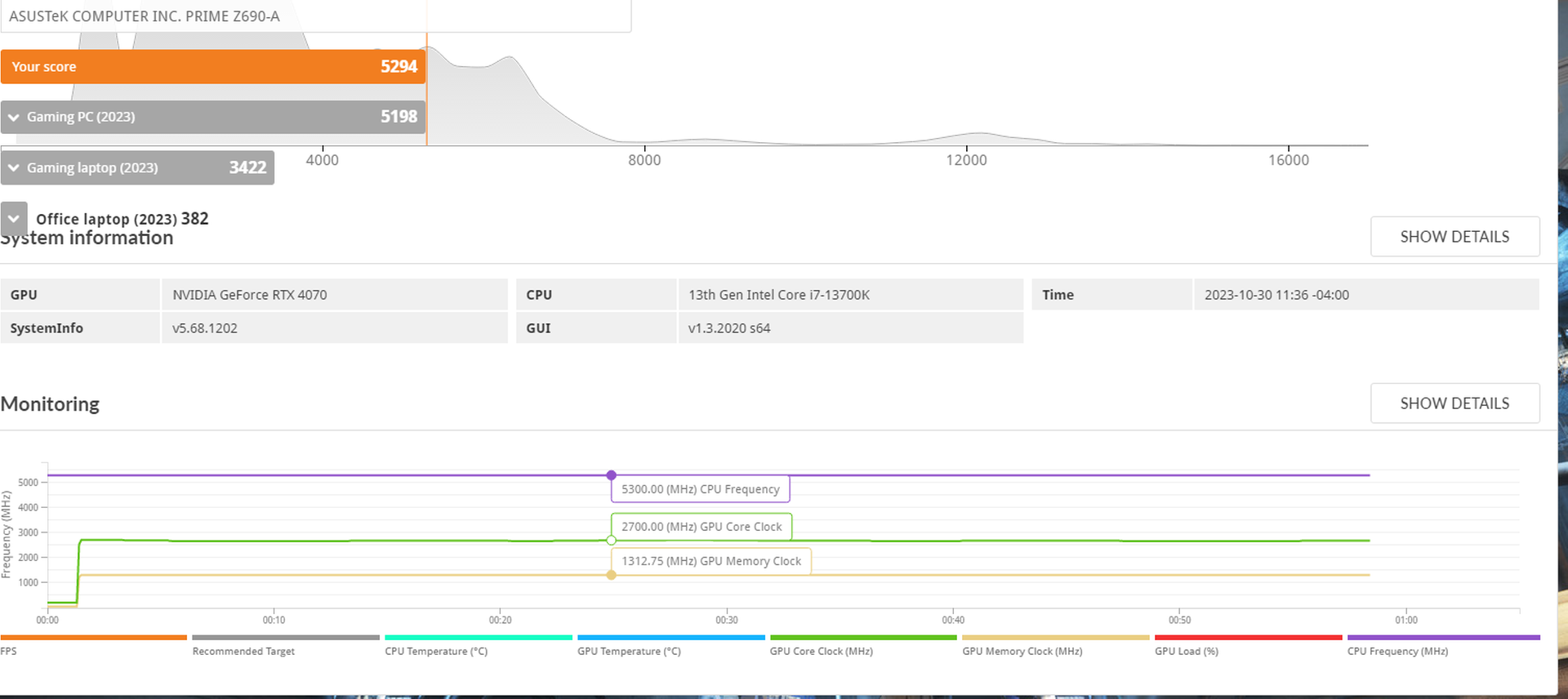Toggle GPU Memory Clock (MHz) legend entry
1568x699 pixels.
click(1056, 645)
